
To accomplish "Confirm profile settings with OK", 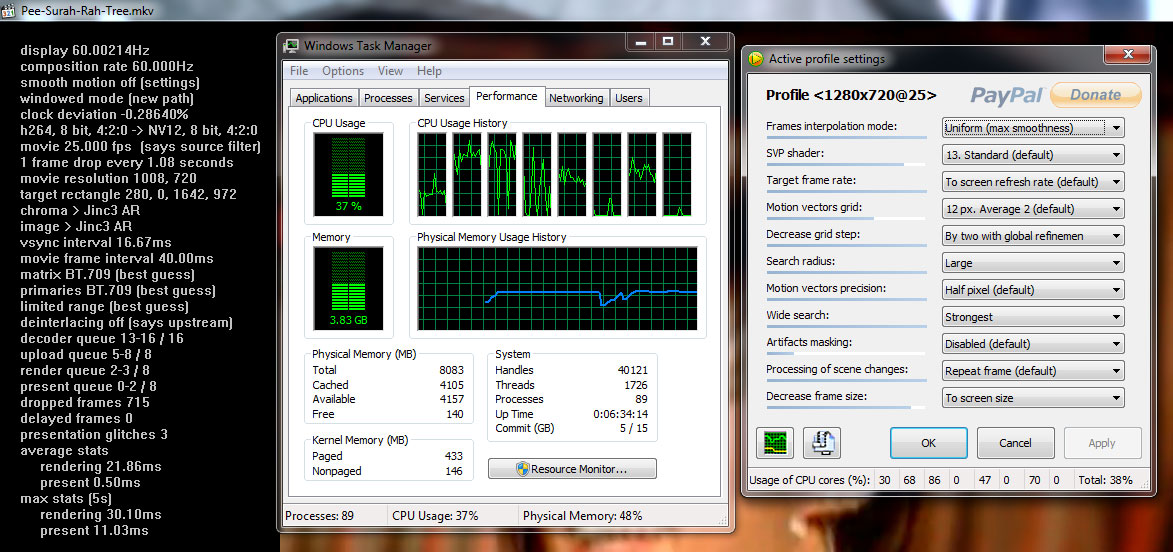I will click(928, 443).
